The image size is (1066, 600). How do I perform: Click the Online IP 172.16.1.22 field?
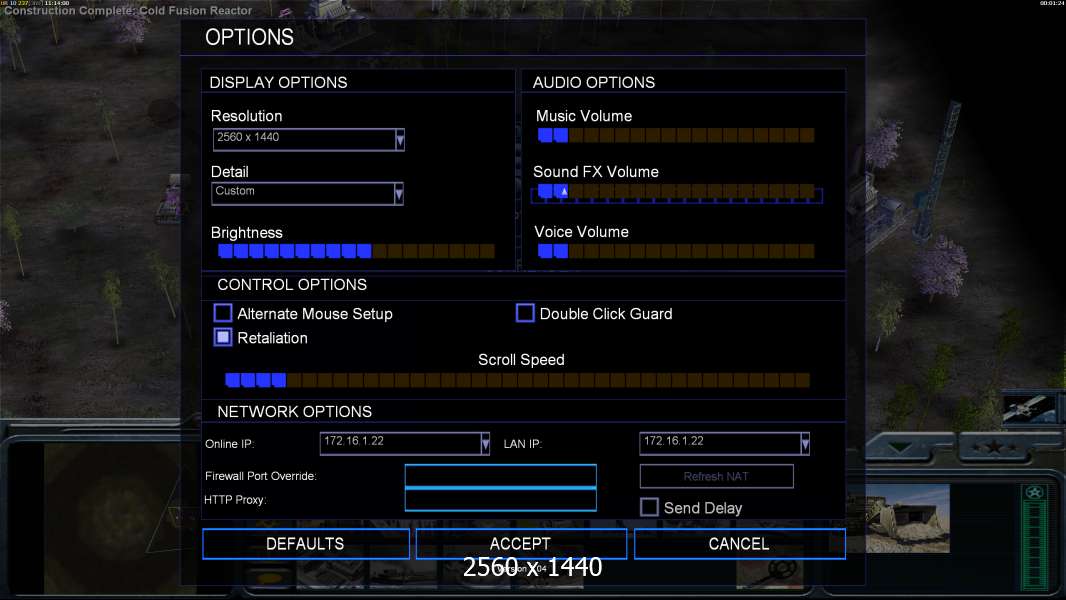(405, 444)
